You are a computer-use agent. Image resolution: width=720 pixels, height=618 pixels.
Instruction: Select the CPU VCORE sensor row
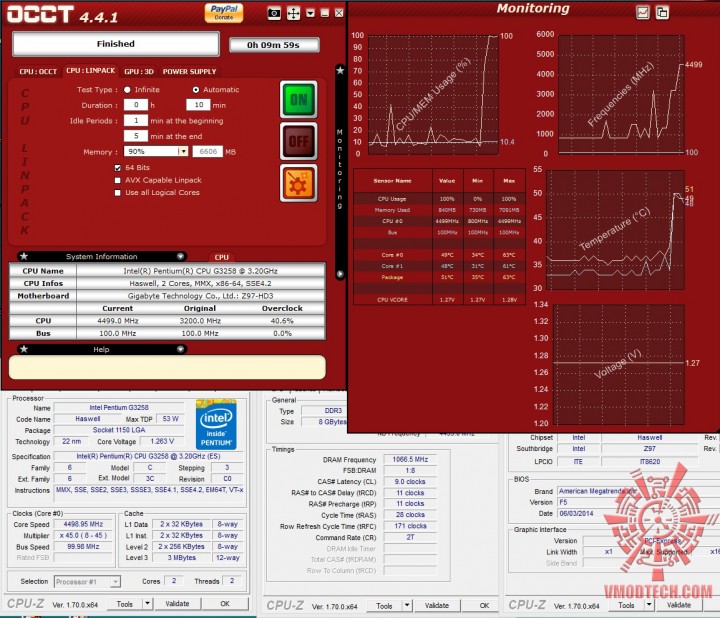pos(439,299)
